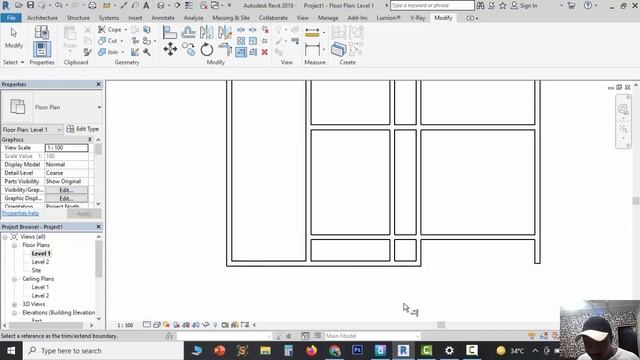Switch to the Annotate ribbon tab
The height and width of the screenshot is (360, 640).
click(163, 18)
